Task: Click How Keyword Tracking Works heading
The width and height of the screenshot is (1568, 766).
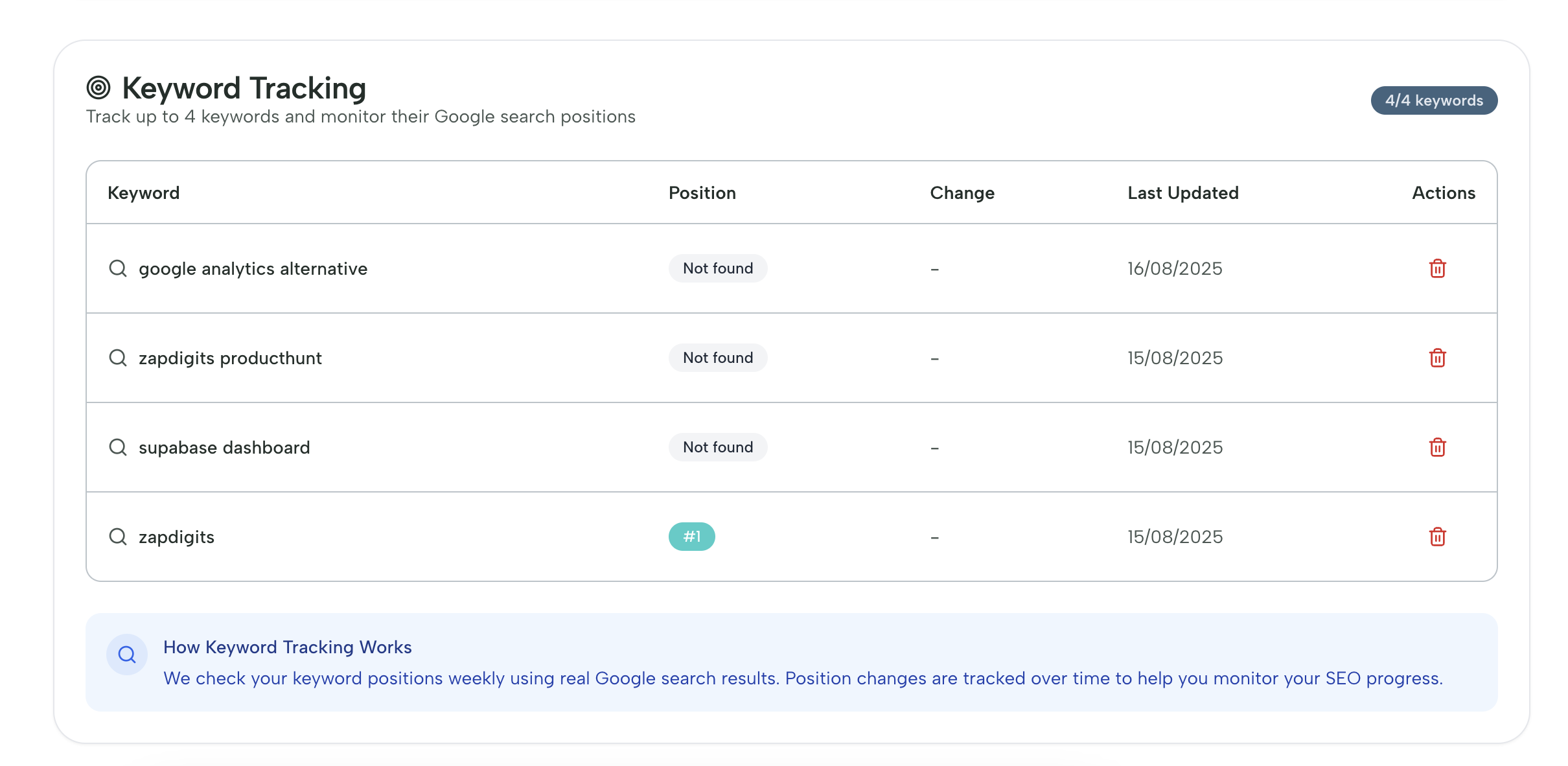Action: (287, 647)
